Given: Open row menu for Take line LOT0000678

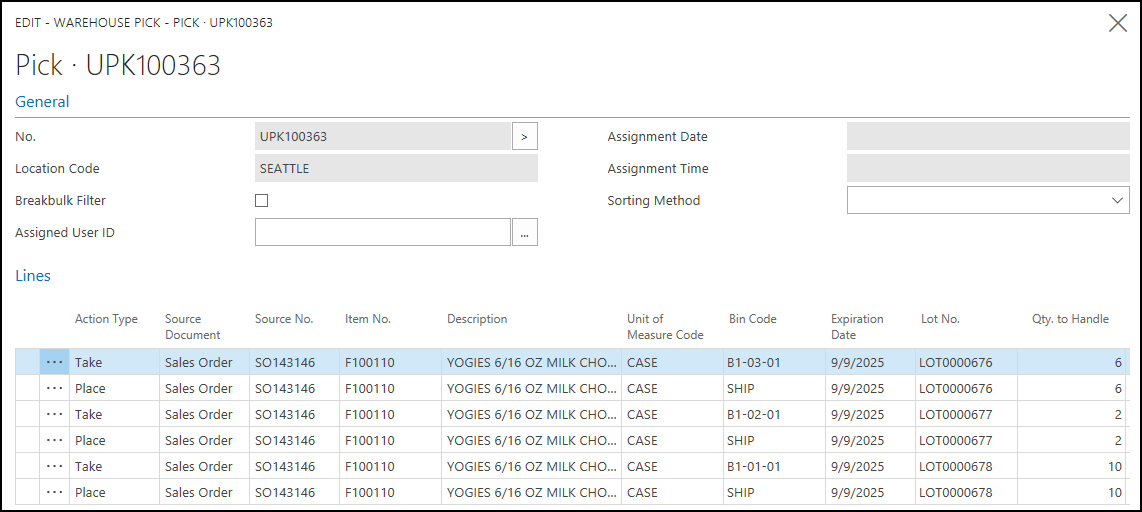Looking at the screenshot, I should (55, 466).
